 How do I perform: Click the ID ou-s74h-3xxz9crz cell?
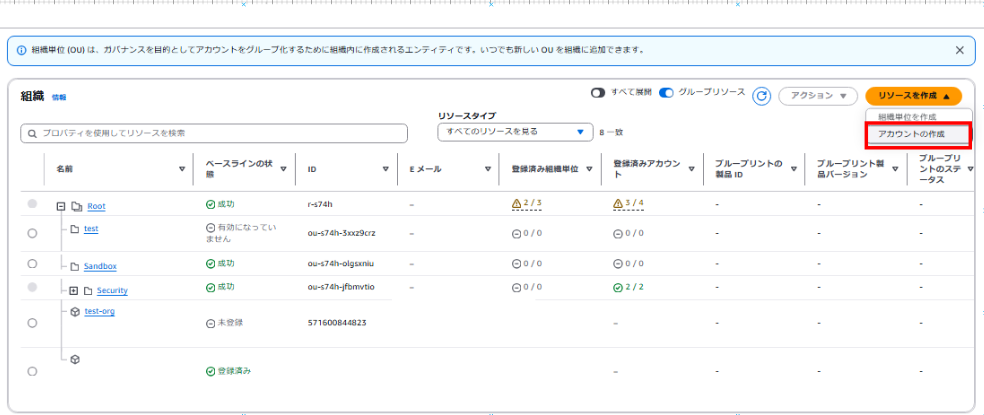tap(342, 233)
